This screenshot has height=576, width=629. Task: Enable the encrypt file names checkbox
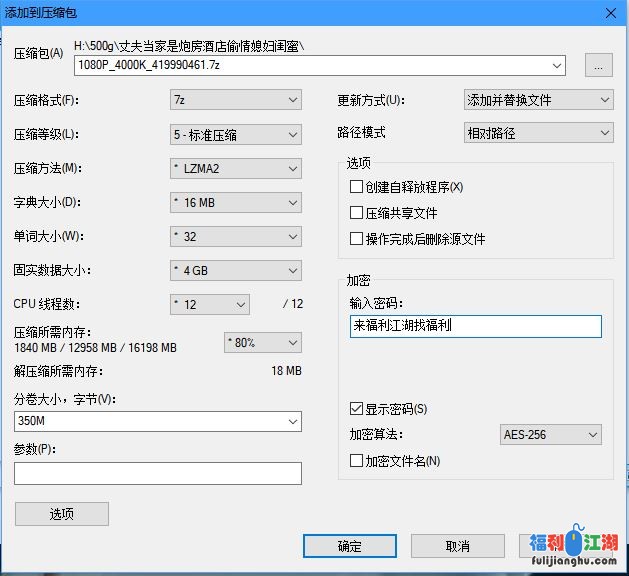pos(356,461)
